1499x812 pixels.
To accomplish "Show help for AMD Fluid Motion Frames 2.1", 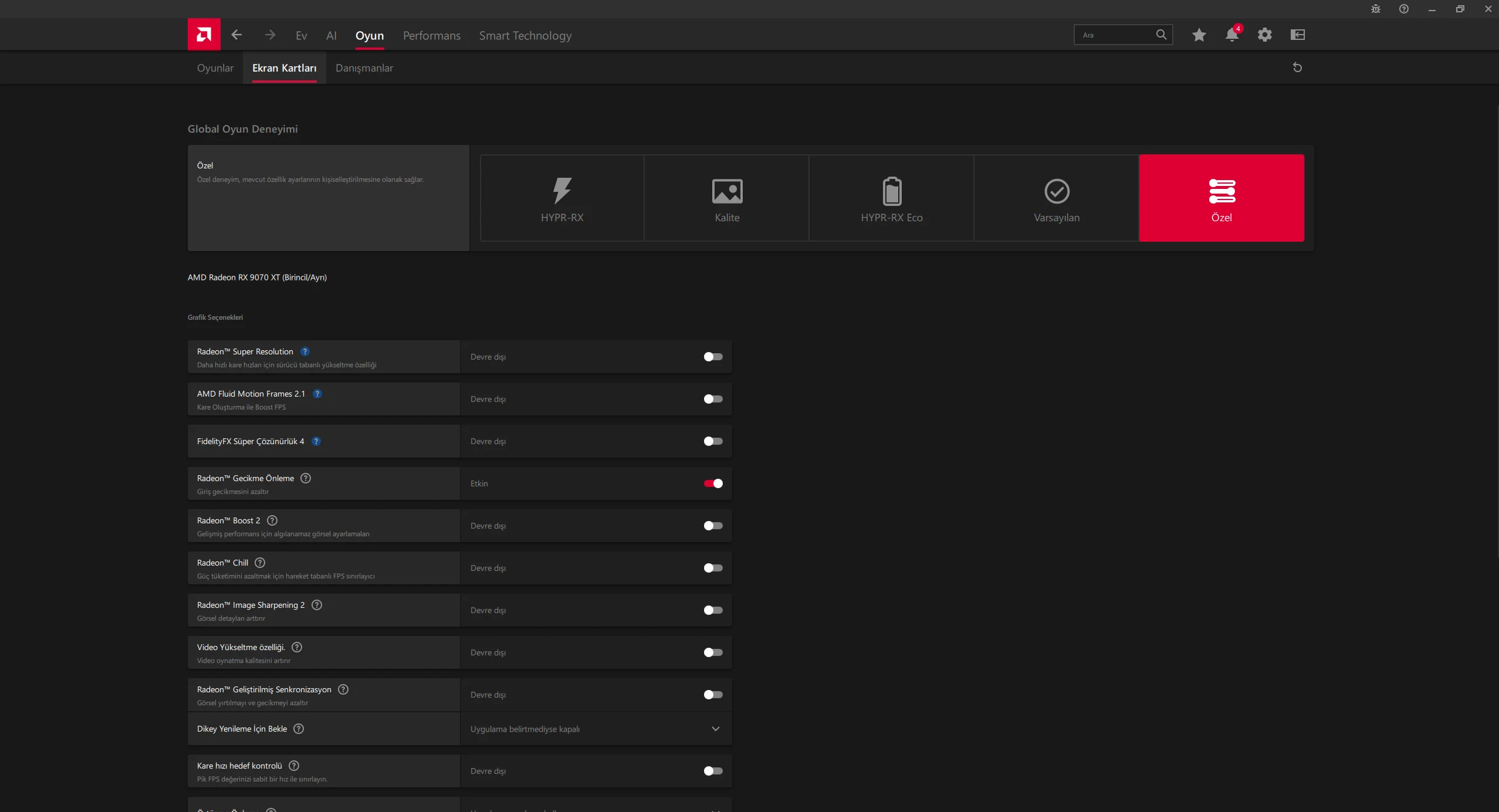I will tap(317, 394).
